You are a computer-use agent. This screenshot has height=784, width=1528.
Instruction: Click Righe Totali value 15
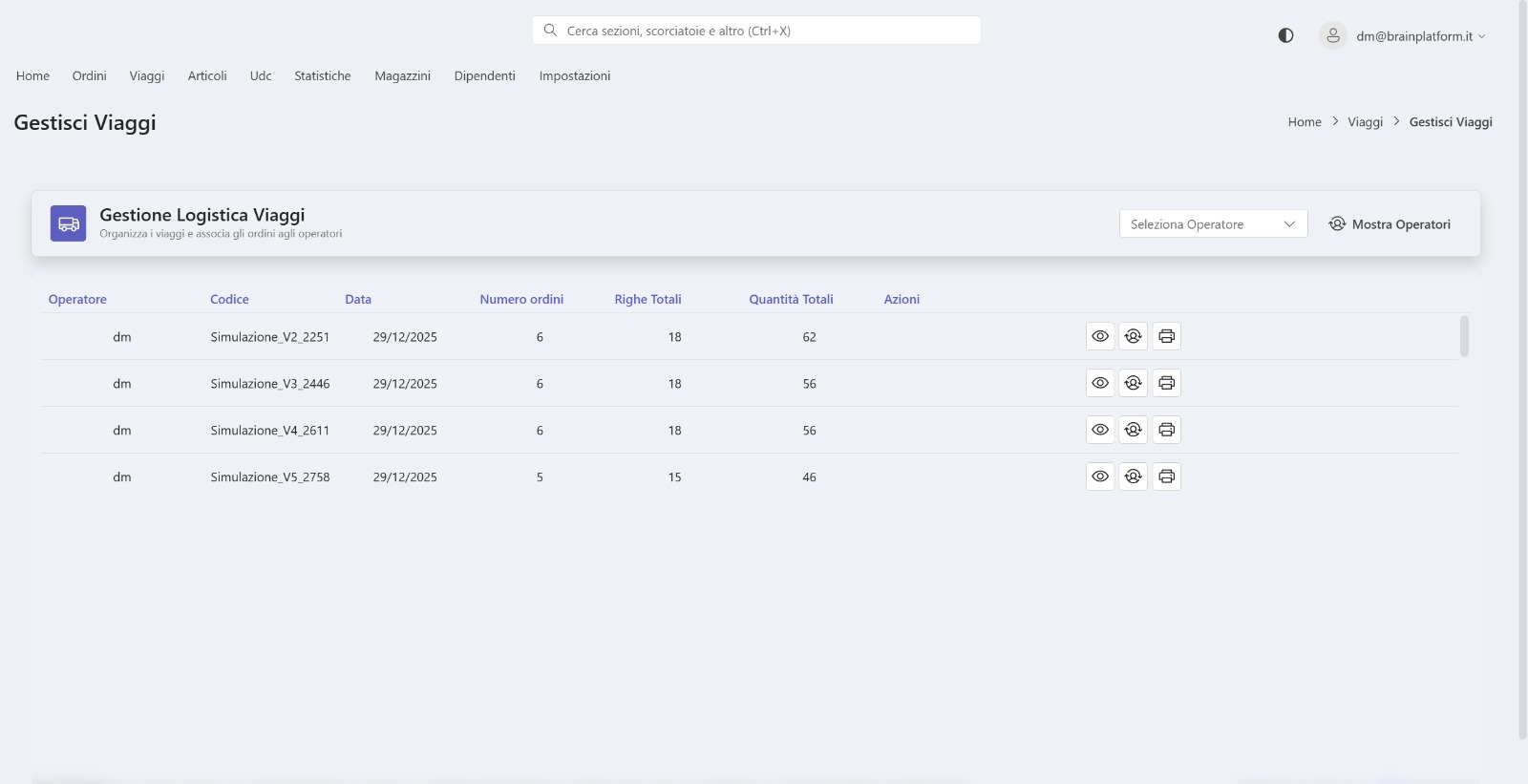[x=674, y=477]
